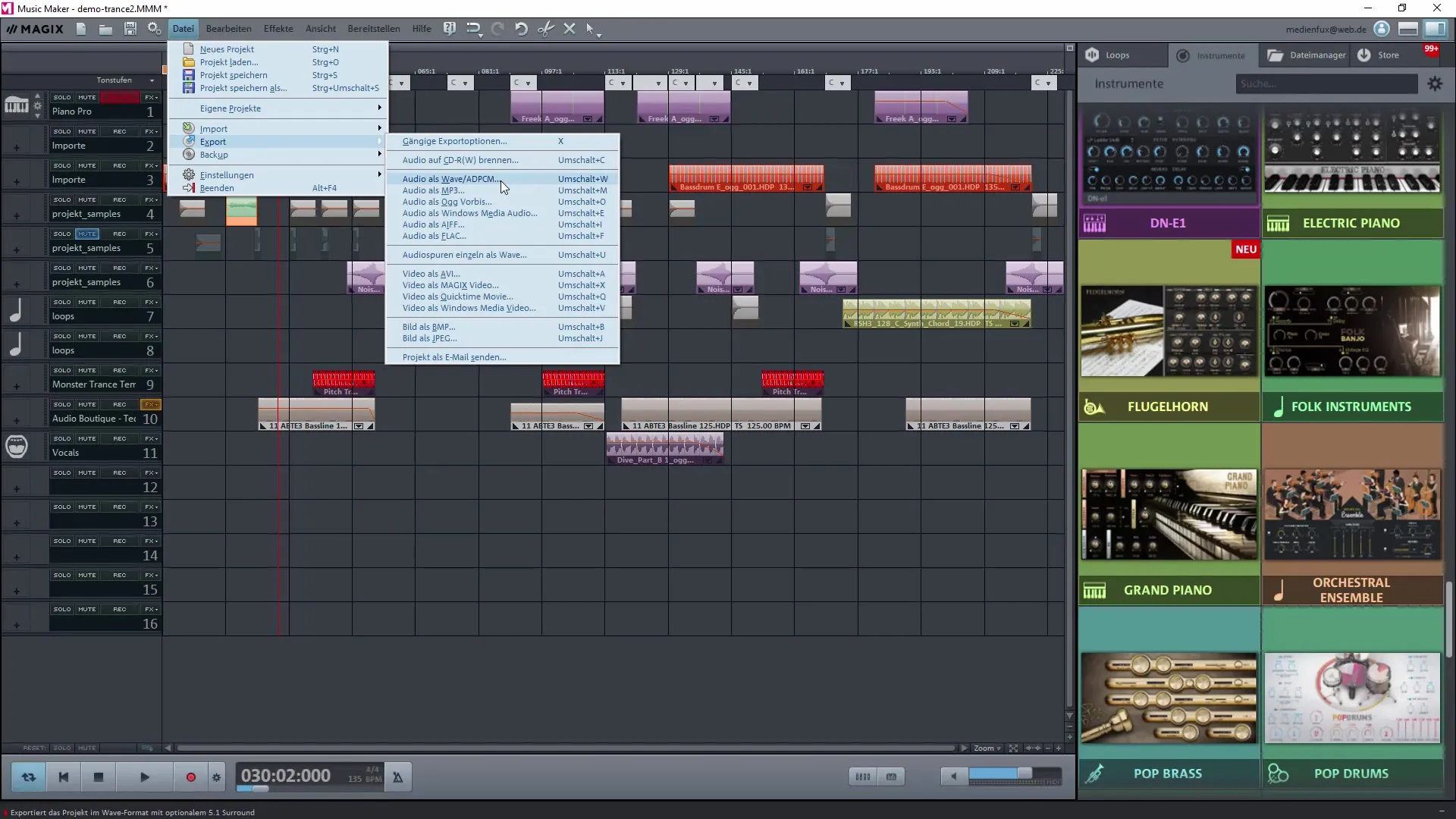Screen dimensions: 1456x819
Task: Open the Effekte menu
Action: (x=278, y=29)
